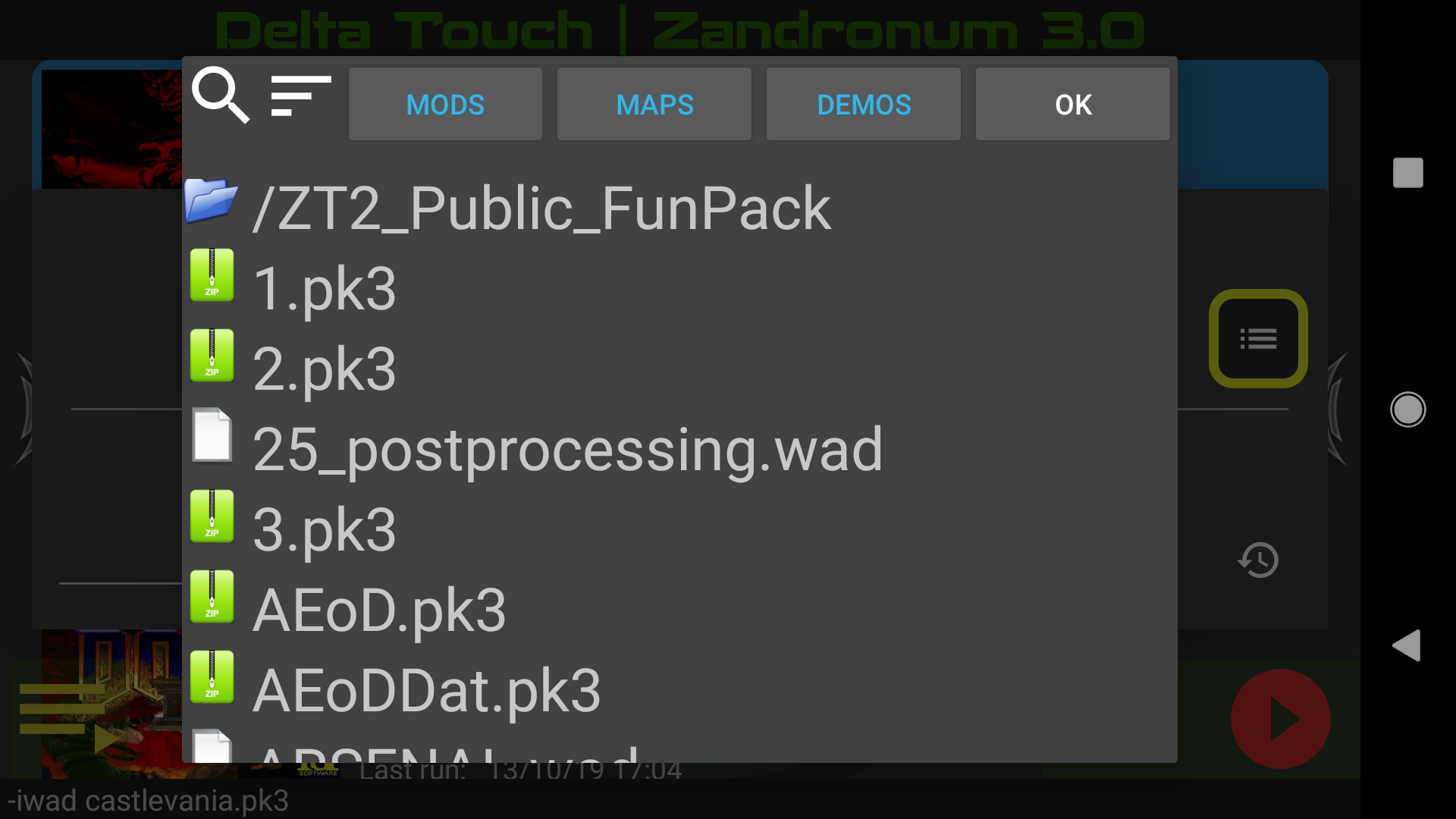
Task: Choose 25_postprocessing.wad file
Action: 679,450
